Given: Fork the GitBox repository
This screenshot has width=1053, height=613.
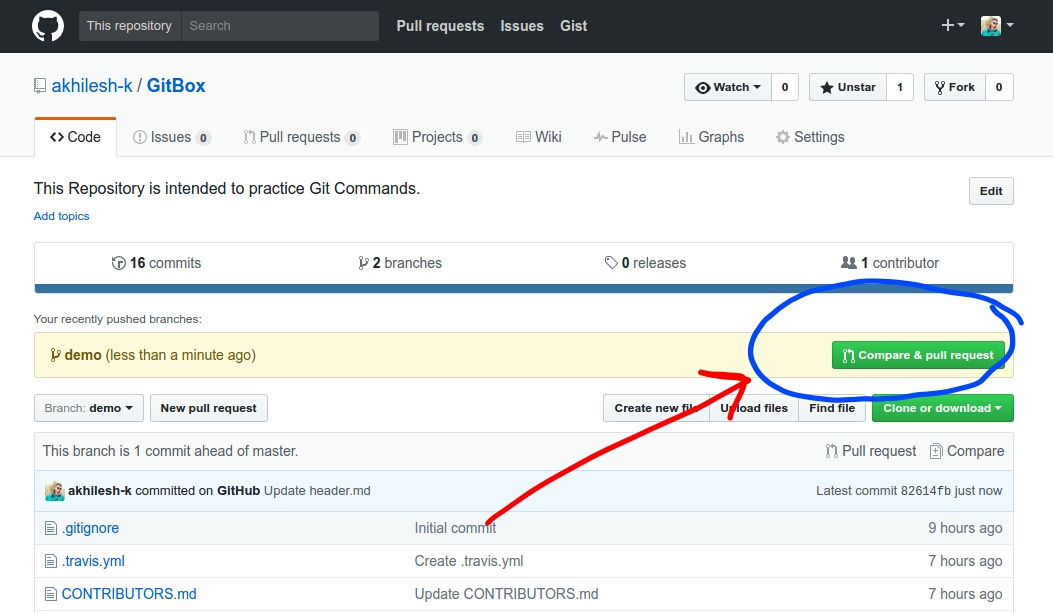Looking at the screenshot, I should pos(955,87).
